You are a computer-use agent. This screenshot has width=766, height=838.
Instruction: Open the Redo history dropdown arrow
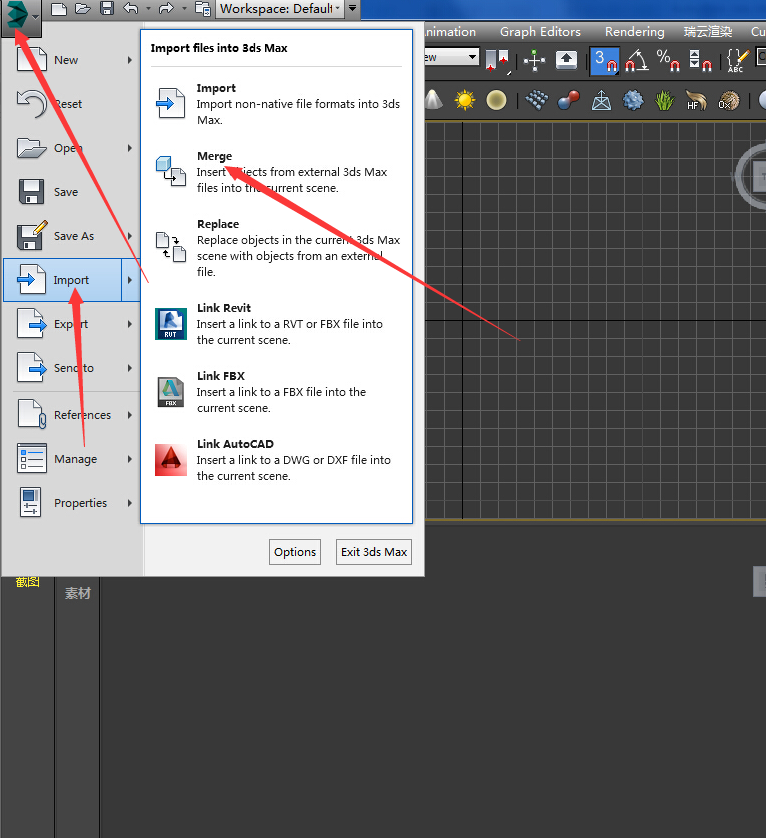(x=184, y=9)
